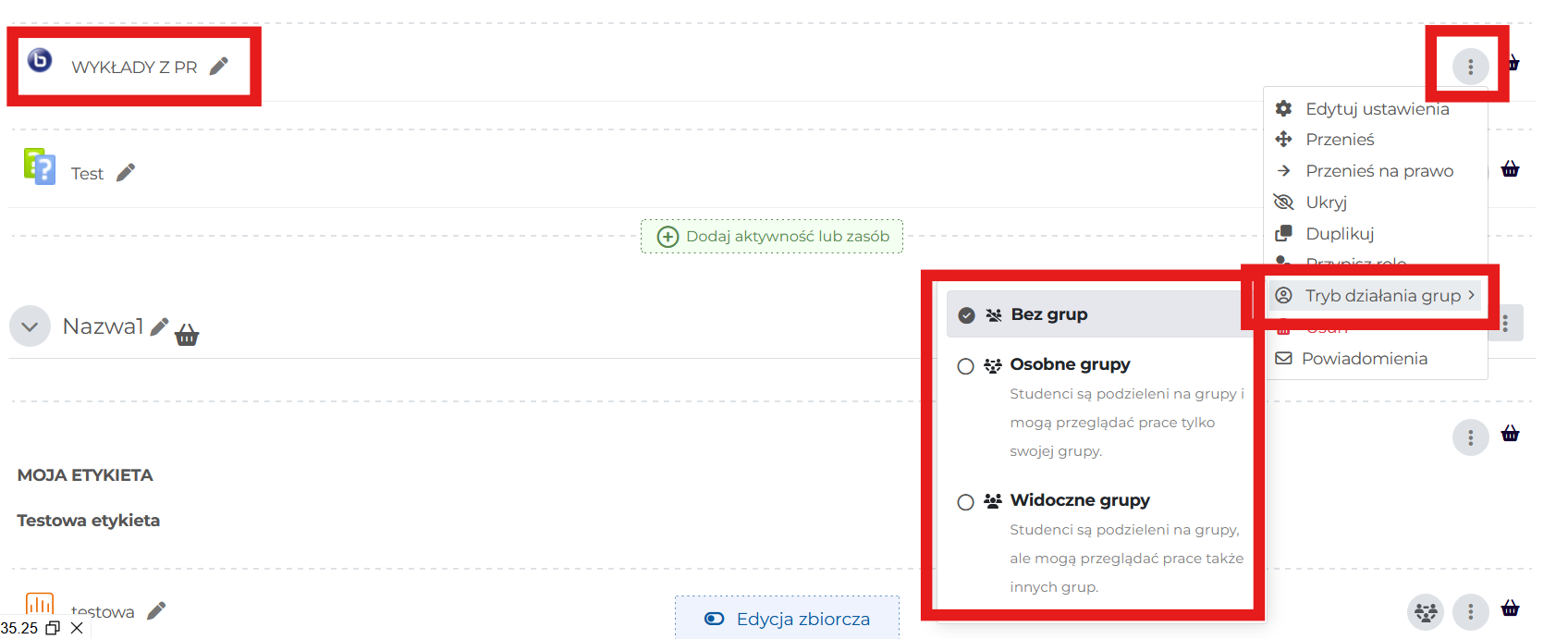The image size is (1568, 639).
Task: Click the groups mode icon in the testowa row
Action: tap(1426, 611)
